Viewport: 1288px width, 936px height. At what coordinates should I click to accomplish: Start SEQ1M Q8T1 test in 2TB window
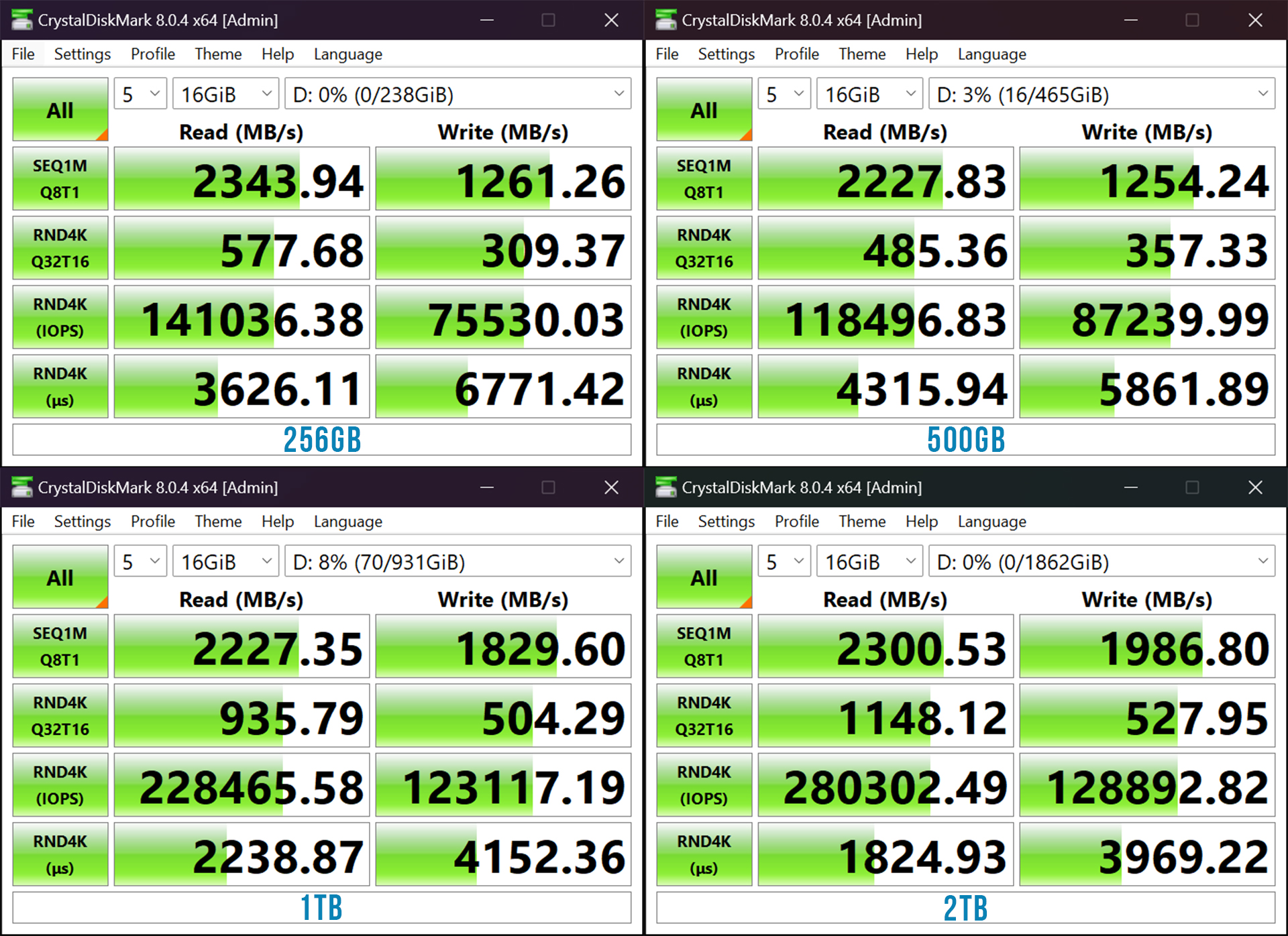point(704,646)
